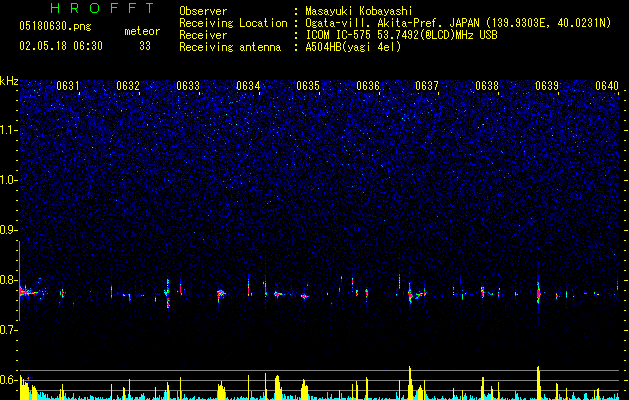The width and height of the screenshot is (629, 400).
Task: Click the timestamp 02.05.18 06:30
Action: click(x=61, y=46)
